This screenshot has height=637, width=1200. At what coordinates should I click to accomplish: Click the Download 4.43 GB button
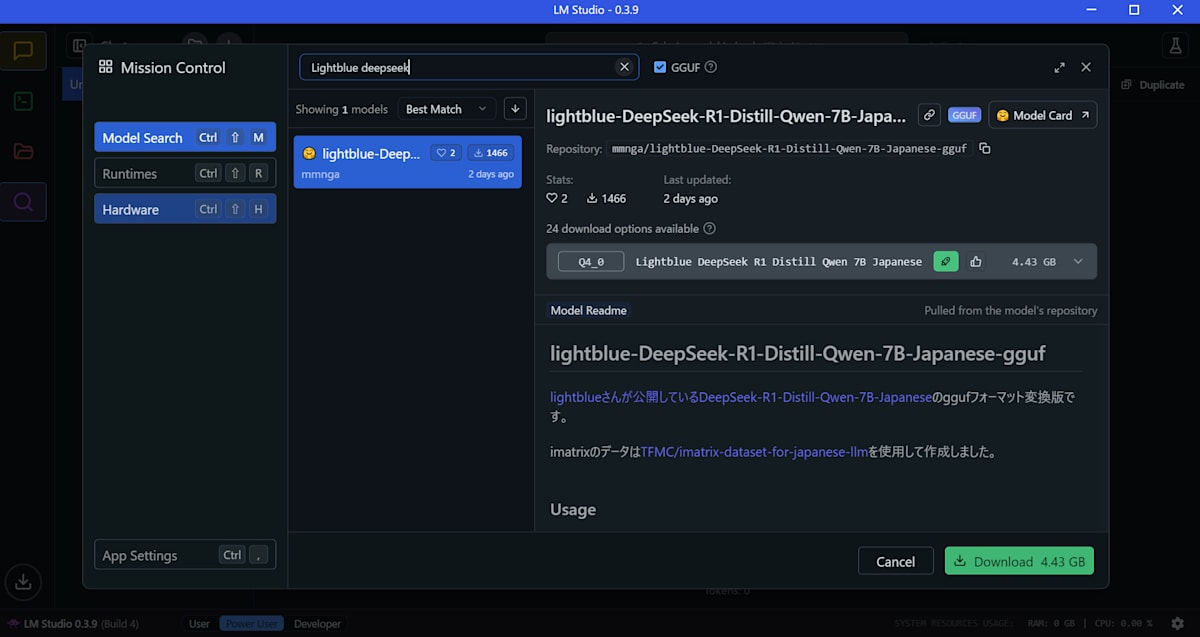pyautogui.click(x=1019, y=561)
